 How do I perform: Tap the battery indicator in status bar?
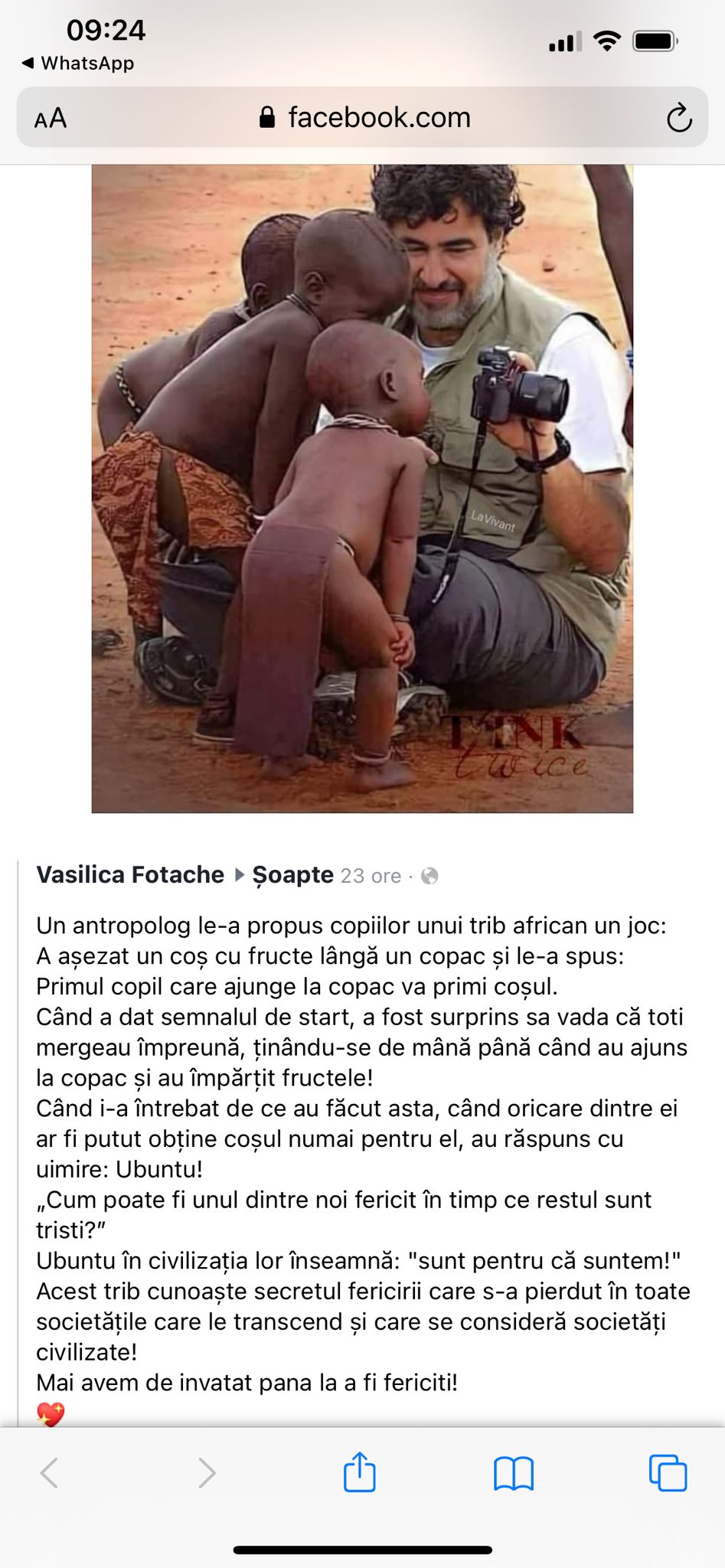pos(655,41)
